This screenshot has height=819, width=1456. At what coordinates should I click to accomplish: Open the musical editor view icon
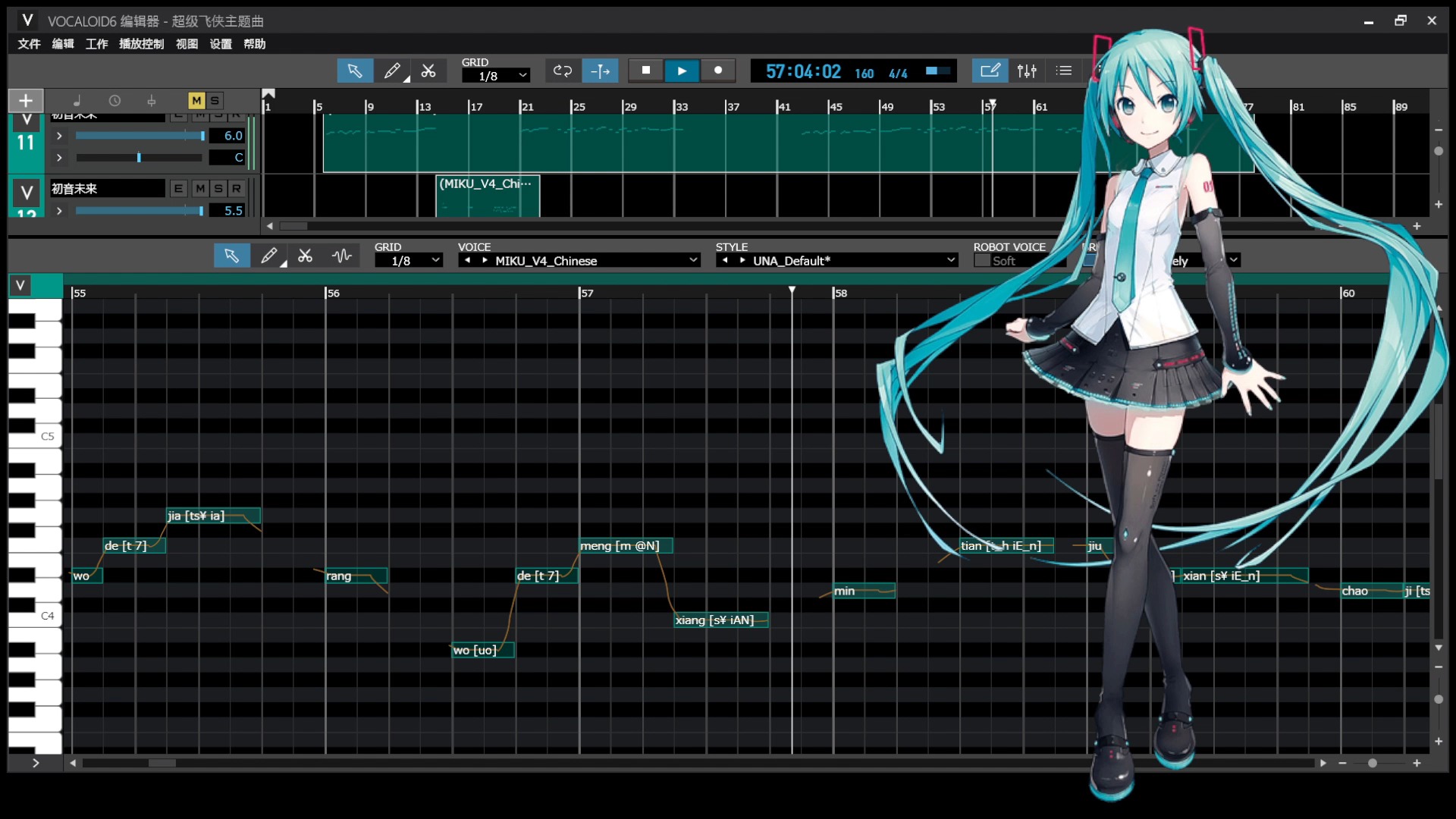pos(990,71)
